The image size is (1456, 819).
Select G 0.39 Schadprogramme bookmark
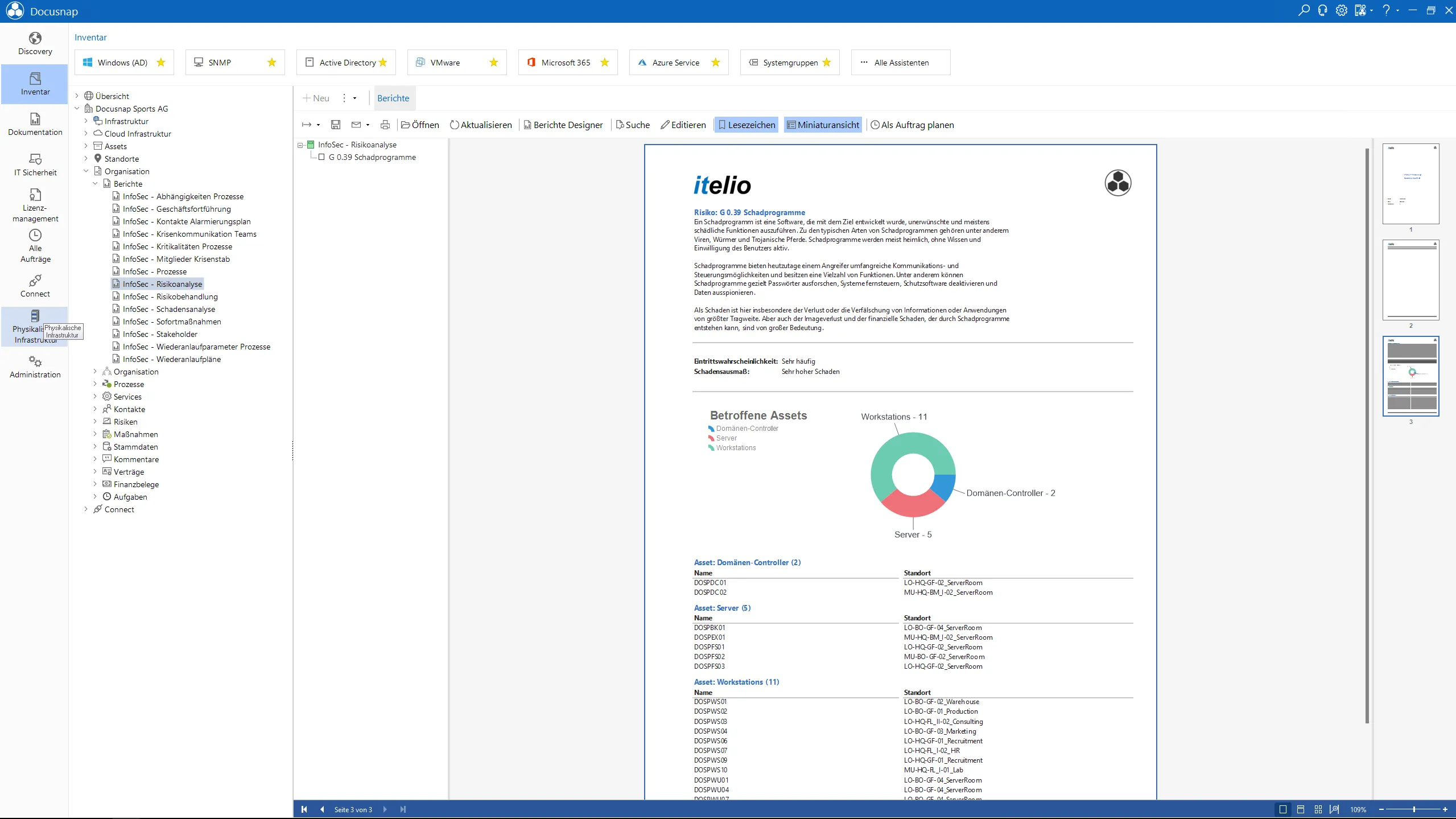(x=372, y=157)
